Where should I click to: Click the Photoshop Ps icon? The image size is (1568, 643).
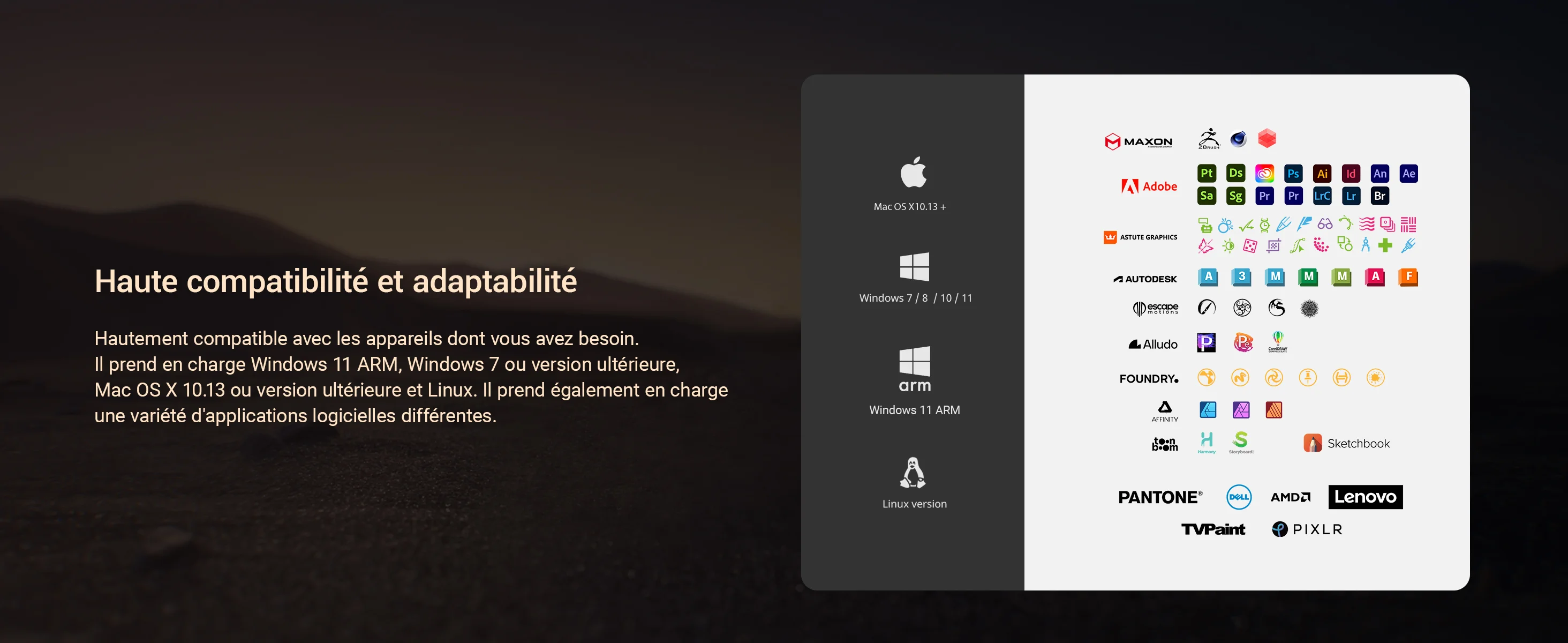tap(1293, 174)
